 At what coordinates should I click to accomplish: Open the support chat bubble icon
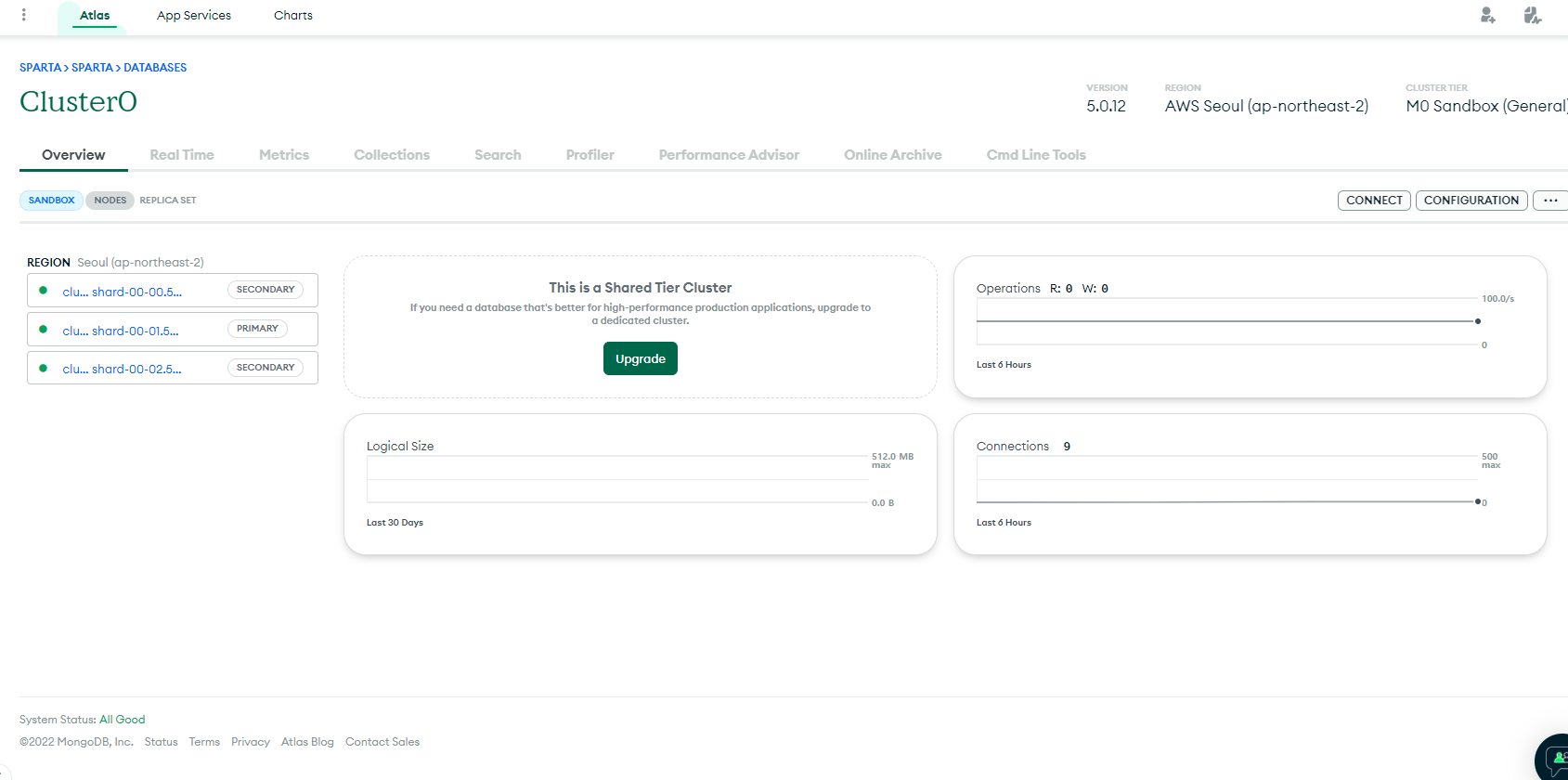(1554, 759)
